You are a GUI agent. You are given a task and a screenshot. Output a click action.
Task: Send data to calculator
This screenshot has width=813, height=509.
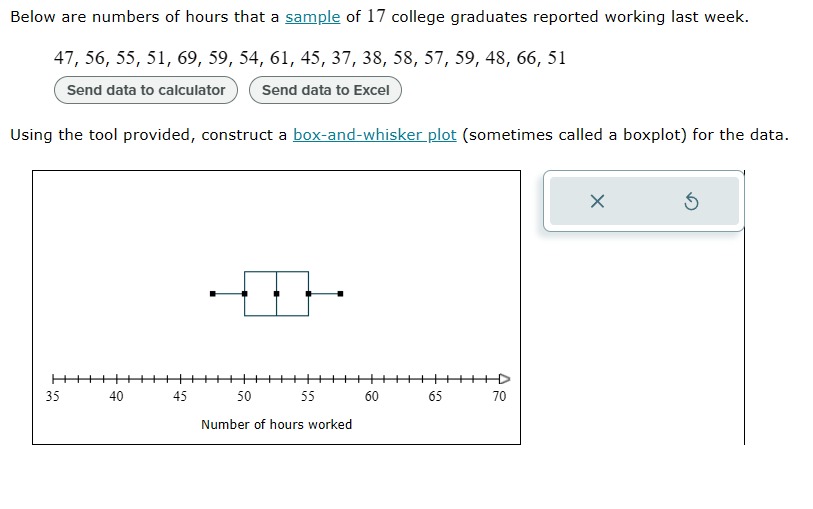click(x=146, y=90)
